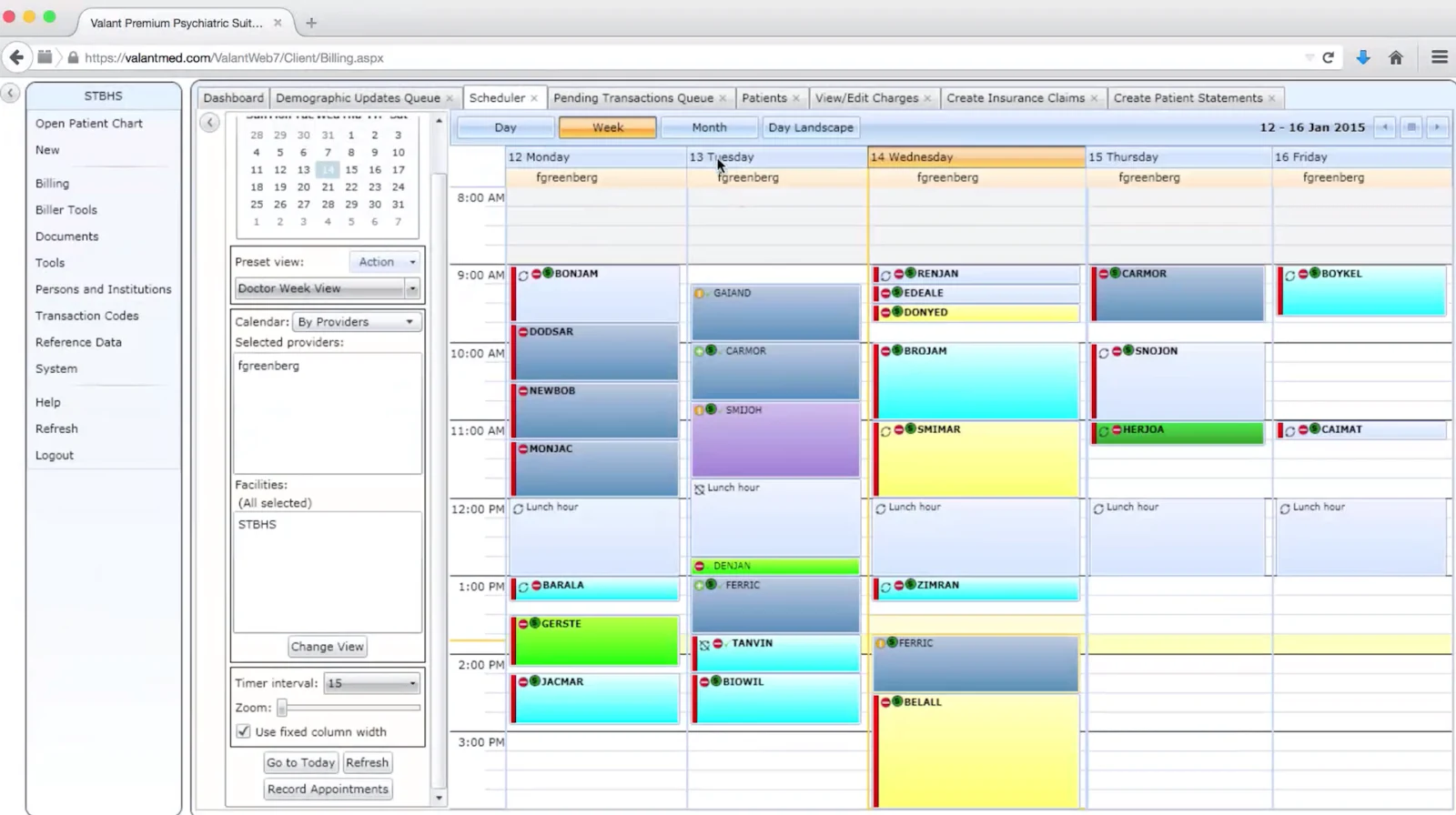Viewport: 1456px width, 815px height.
Task: Click the browser home icon
Action: [1396, 57]
